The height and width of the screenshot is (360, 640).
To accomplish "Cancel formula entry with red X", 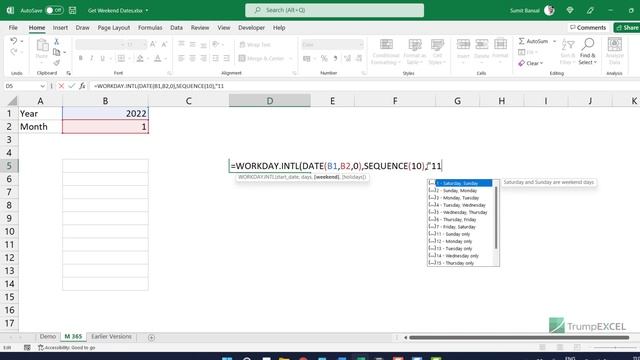I will click(61, 86).
